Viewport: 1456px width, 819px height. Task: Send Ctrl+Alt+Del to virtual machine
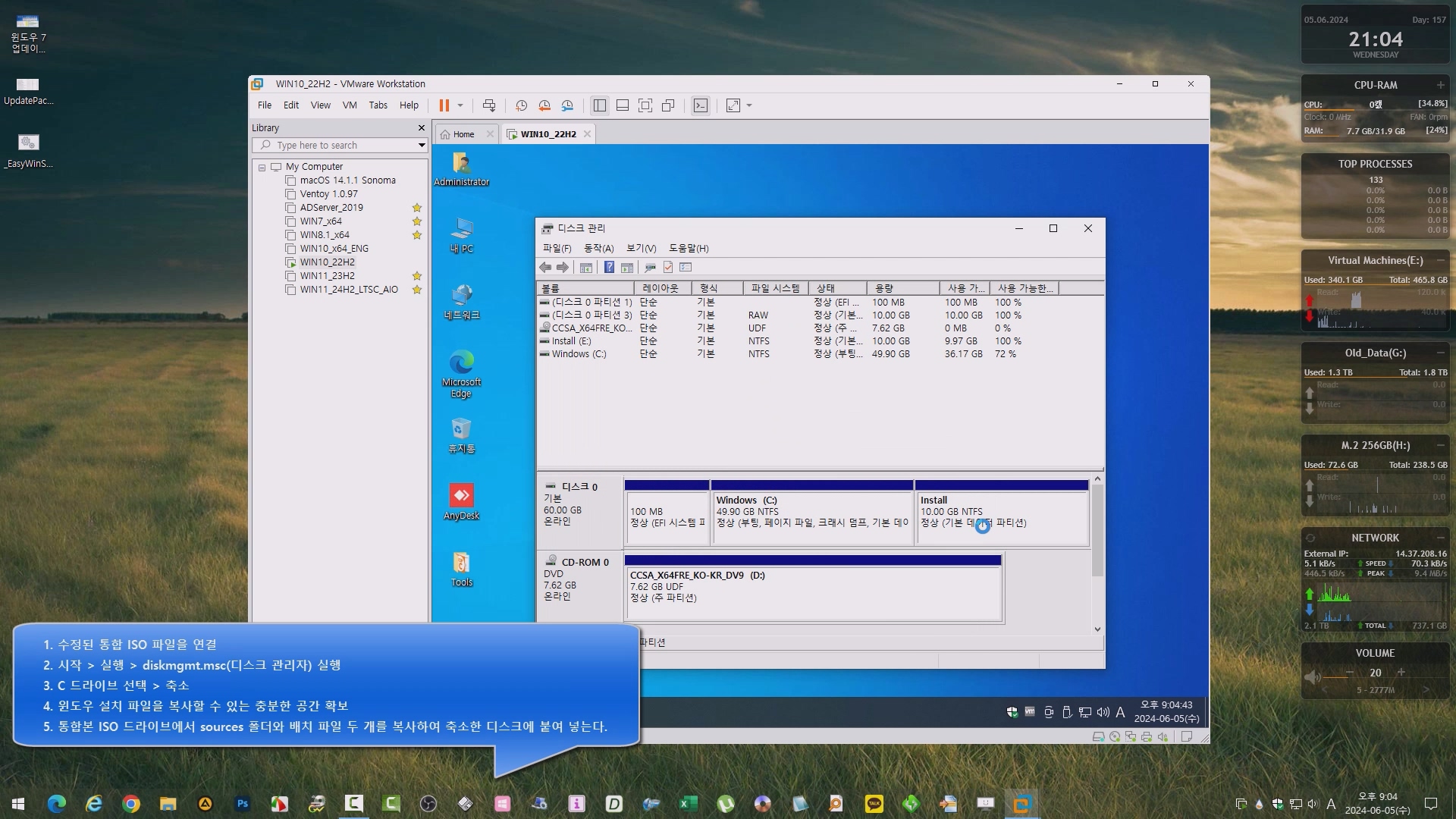(489, 105)
